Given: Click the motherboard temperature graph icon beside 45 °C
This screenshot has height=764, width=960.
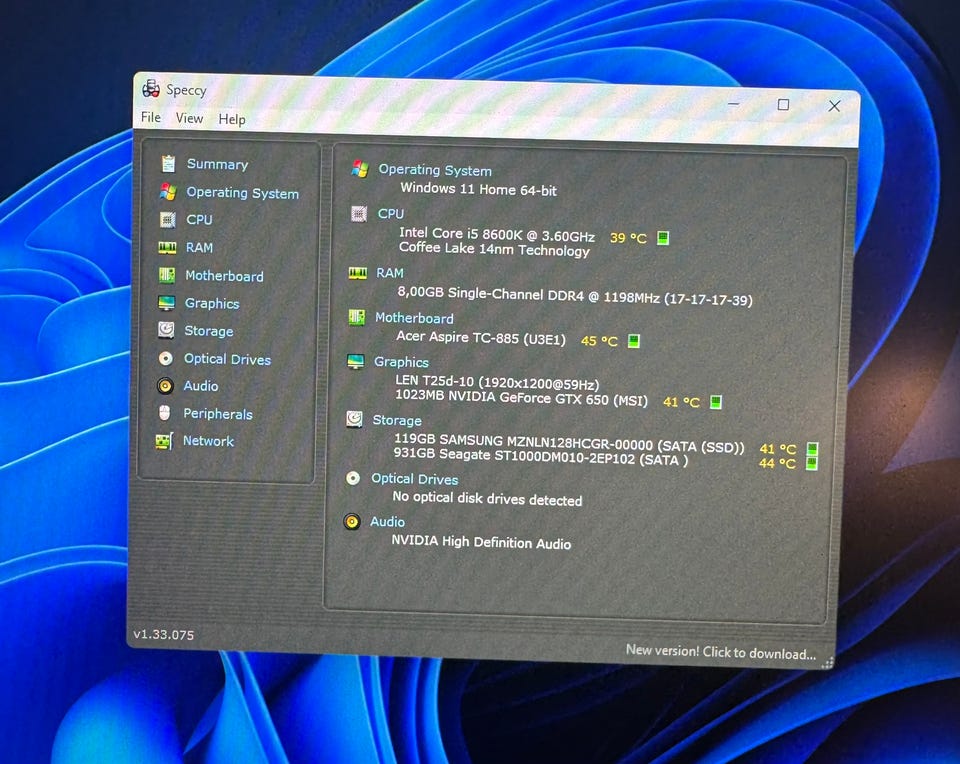Looking at the screenshot, I should click(634, 340).
